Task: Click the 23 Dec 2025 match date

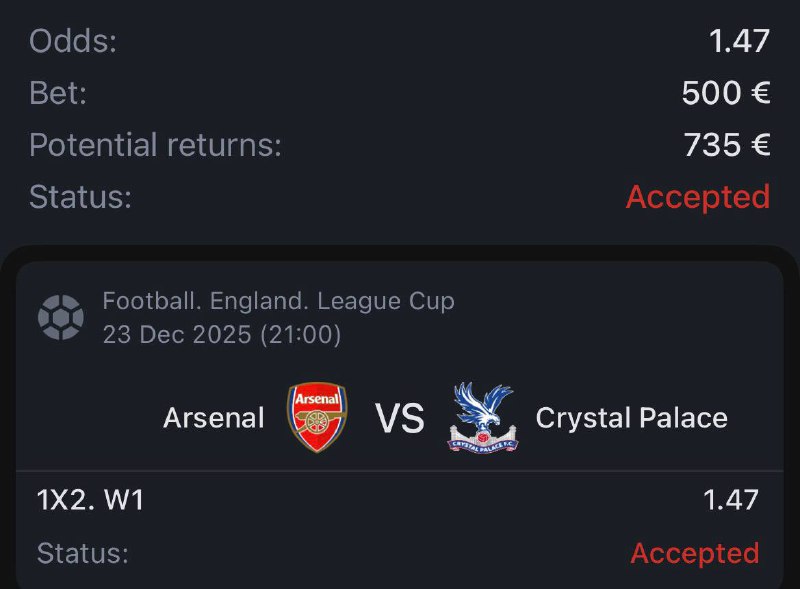Action: pos(222,335)
